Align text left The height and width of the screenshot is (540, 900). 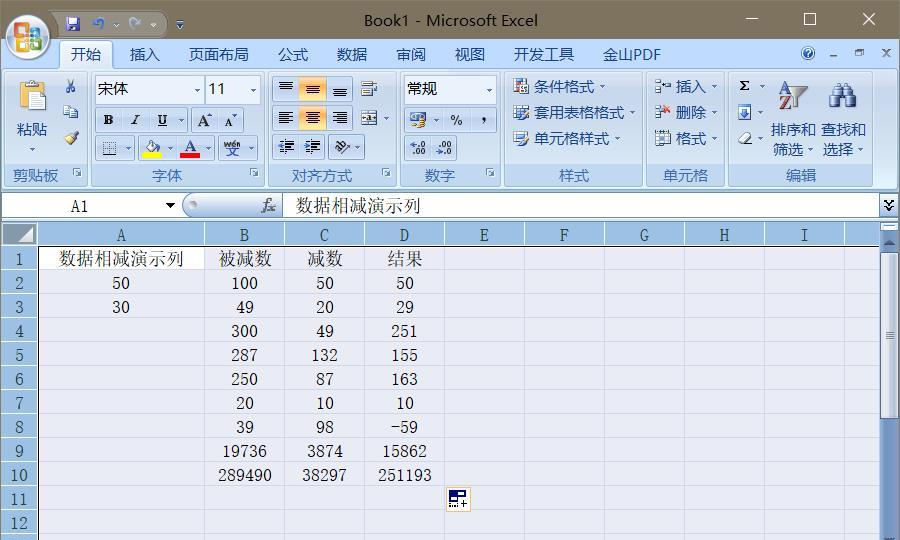click(x=286, y=118)
